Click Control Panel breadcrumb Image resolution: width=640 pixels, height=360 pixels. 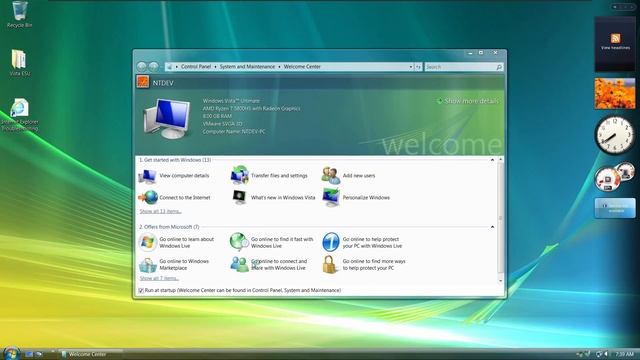[196, 67]
